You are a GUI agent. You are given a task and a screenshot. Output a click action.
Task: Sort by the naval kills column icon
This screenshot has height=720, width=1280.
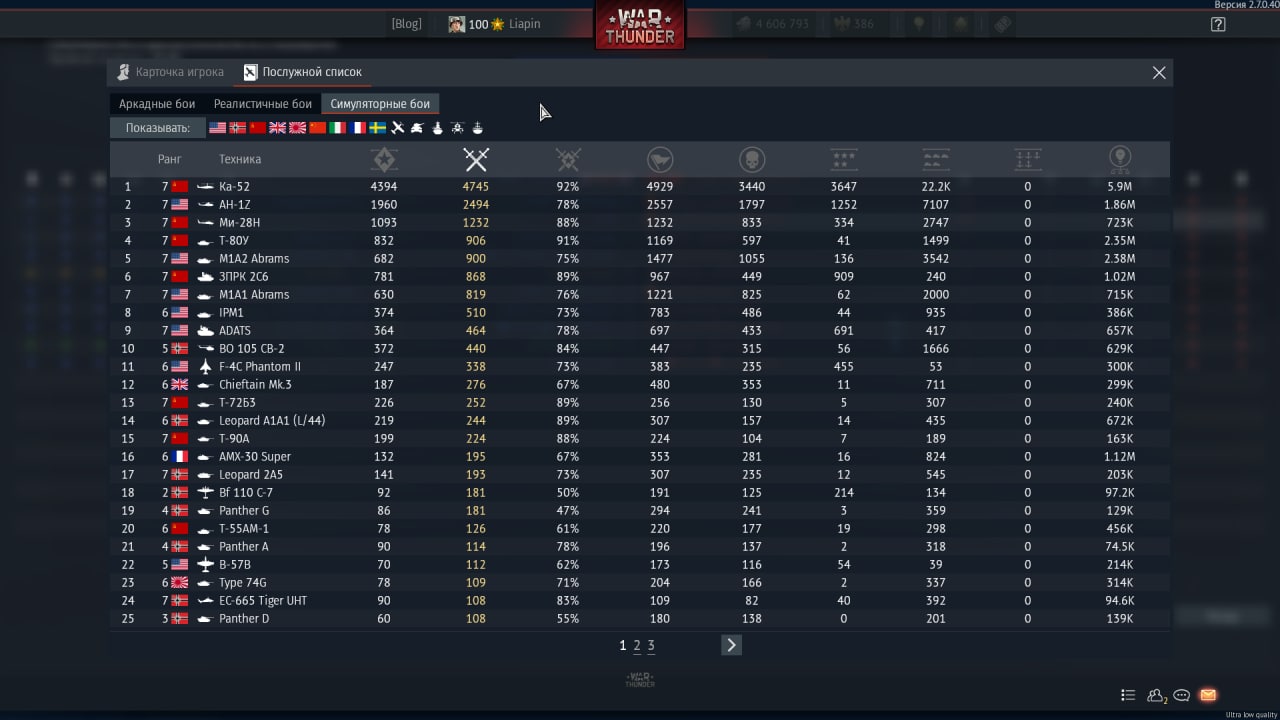tap(1028, 159)
